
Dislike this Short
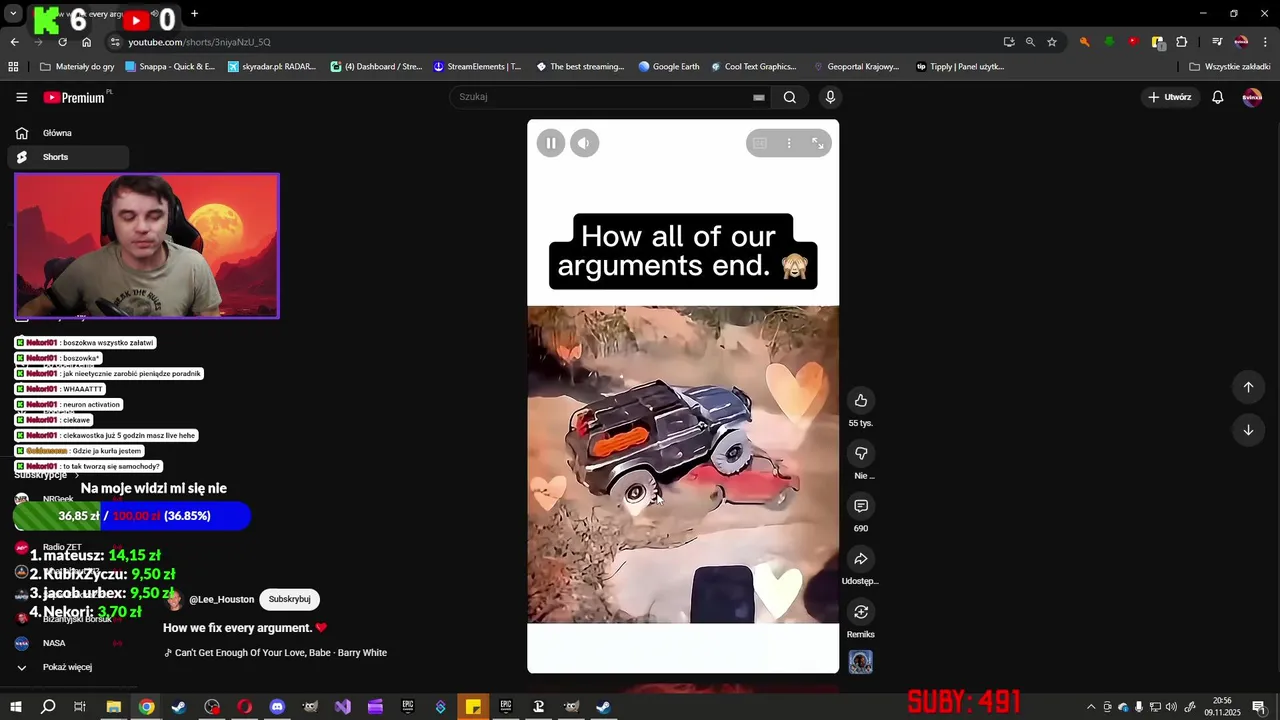click(x=860, y=453)
